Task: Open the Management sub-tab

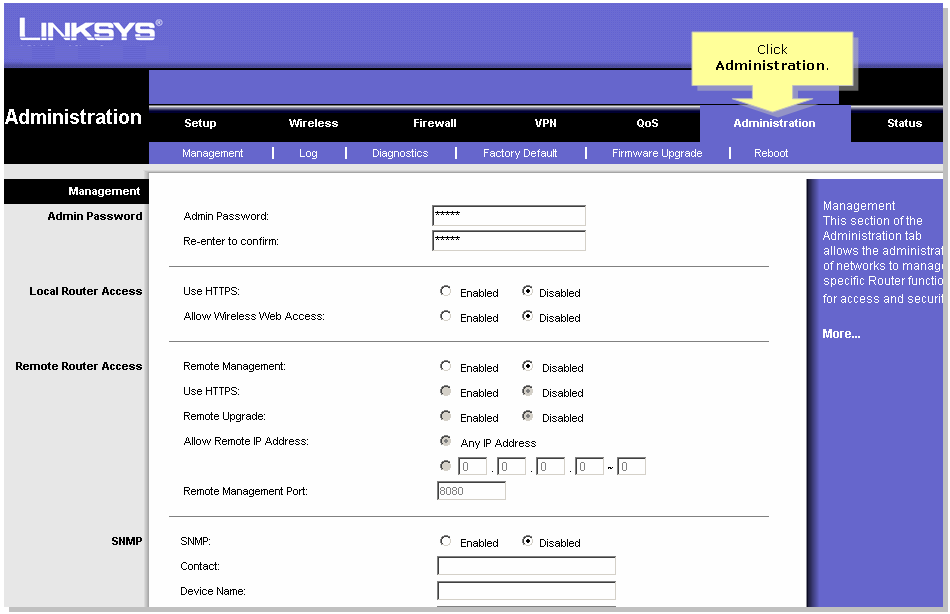Action: [x=213, y=153]
